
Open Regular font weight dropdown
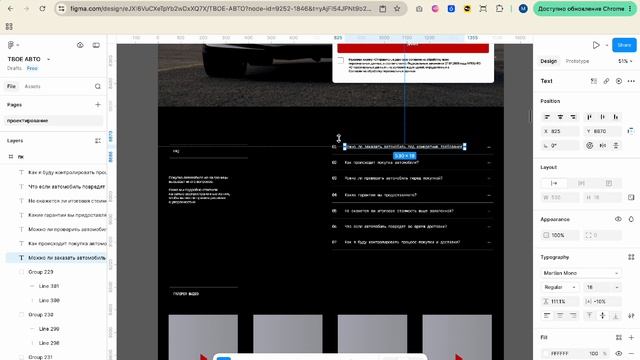(x=560, y=287)
